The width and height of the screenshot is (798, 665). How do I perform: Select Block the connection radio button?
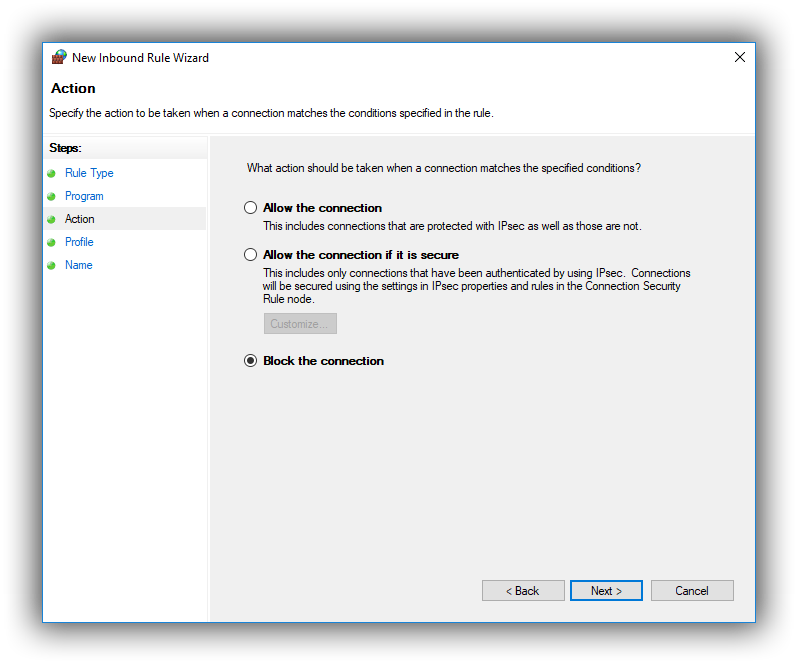point(250,361)
